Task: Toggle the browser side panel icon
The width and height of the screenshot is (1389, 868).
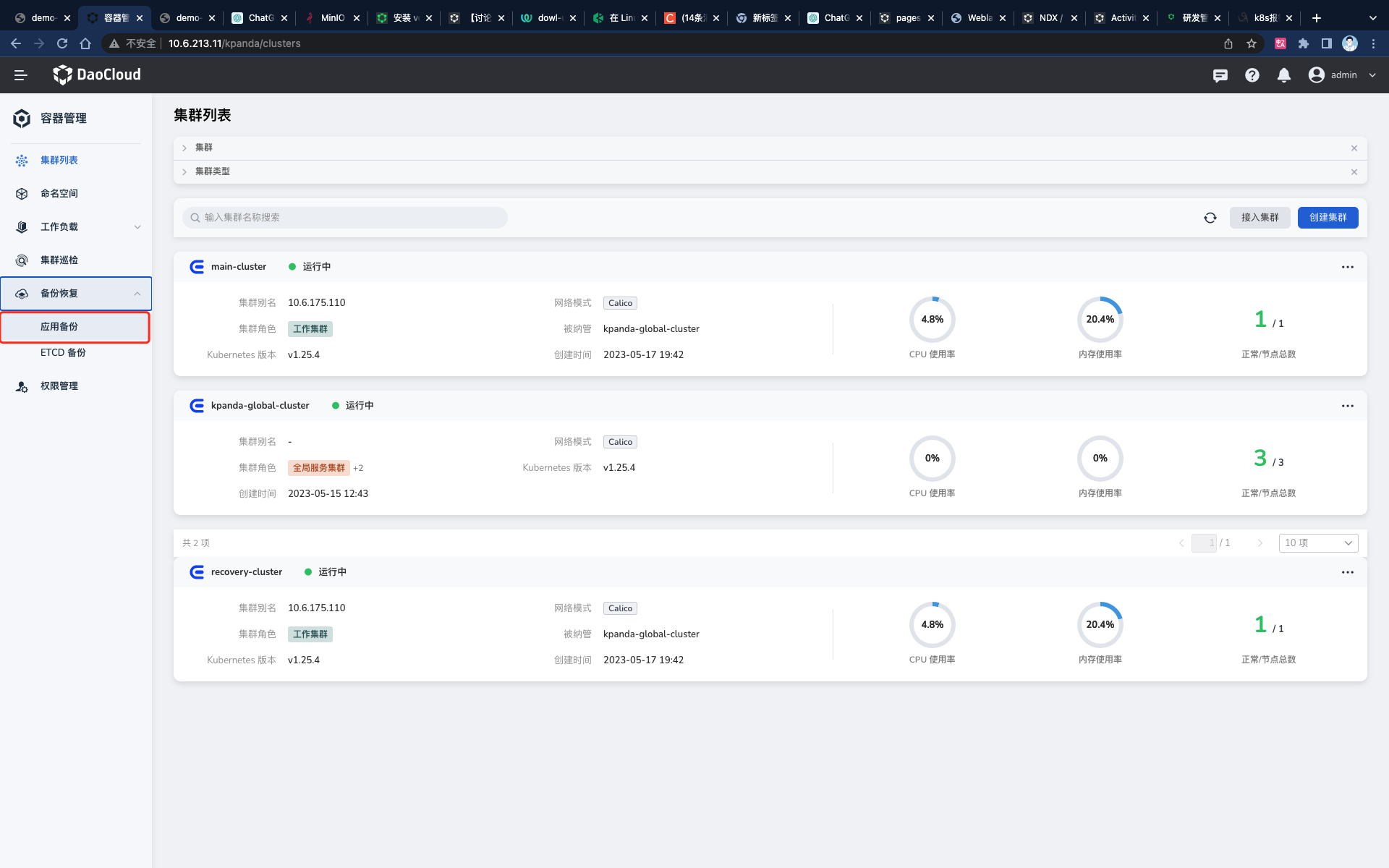Action: click(x=1327, y=43)
